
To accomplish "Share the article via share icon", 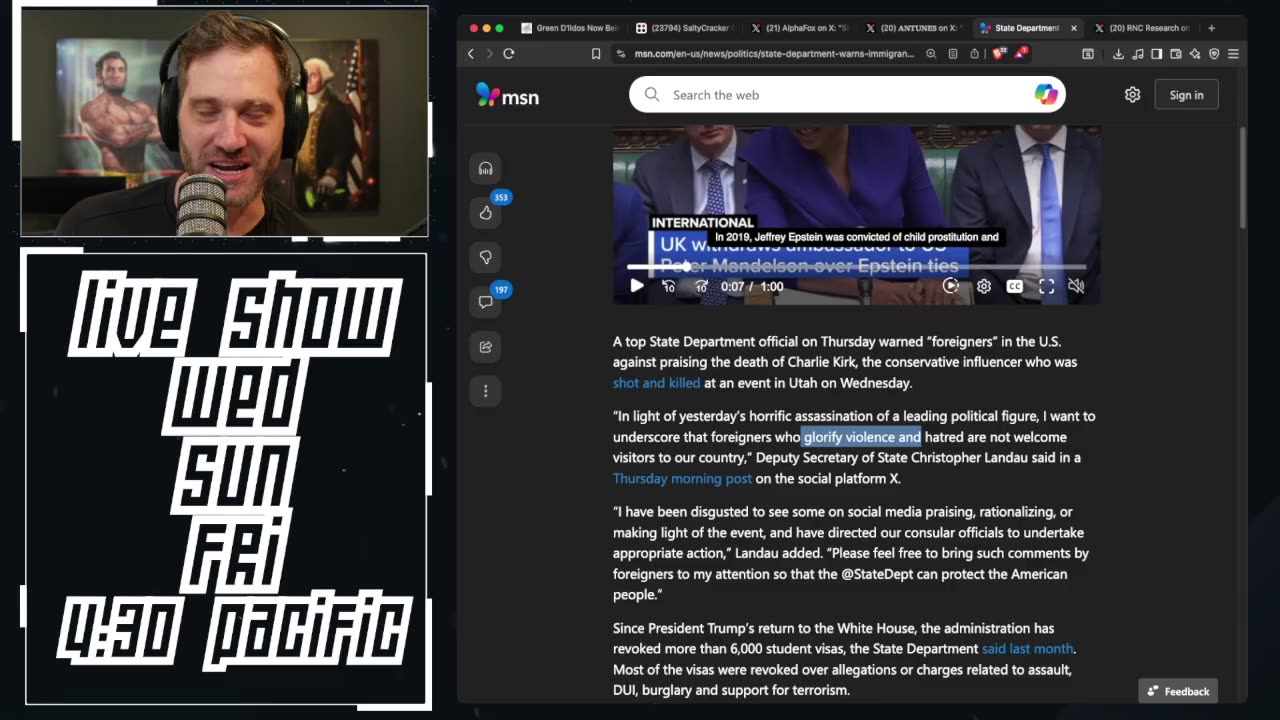I will (485, 346).
